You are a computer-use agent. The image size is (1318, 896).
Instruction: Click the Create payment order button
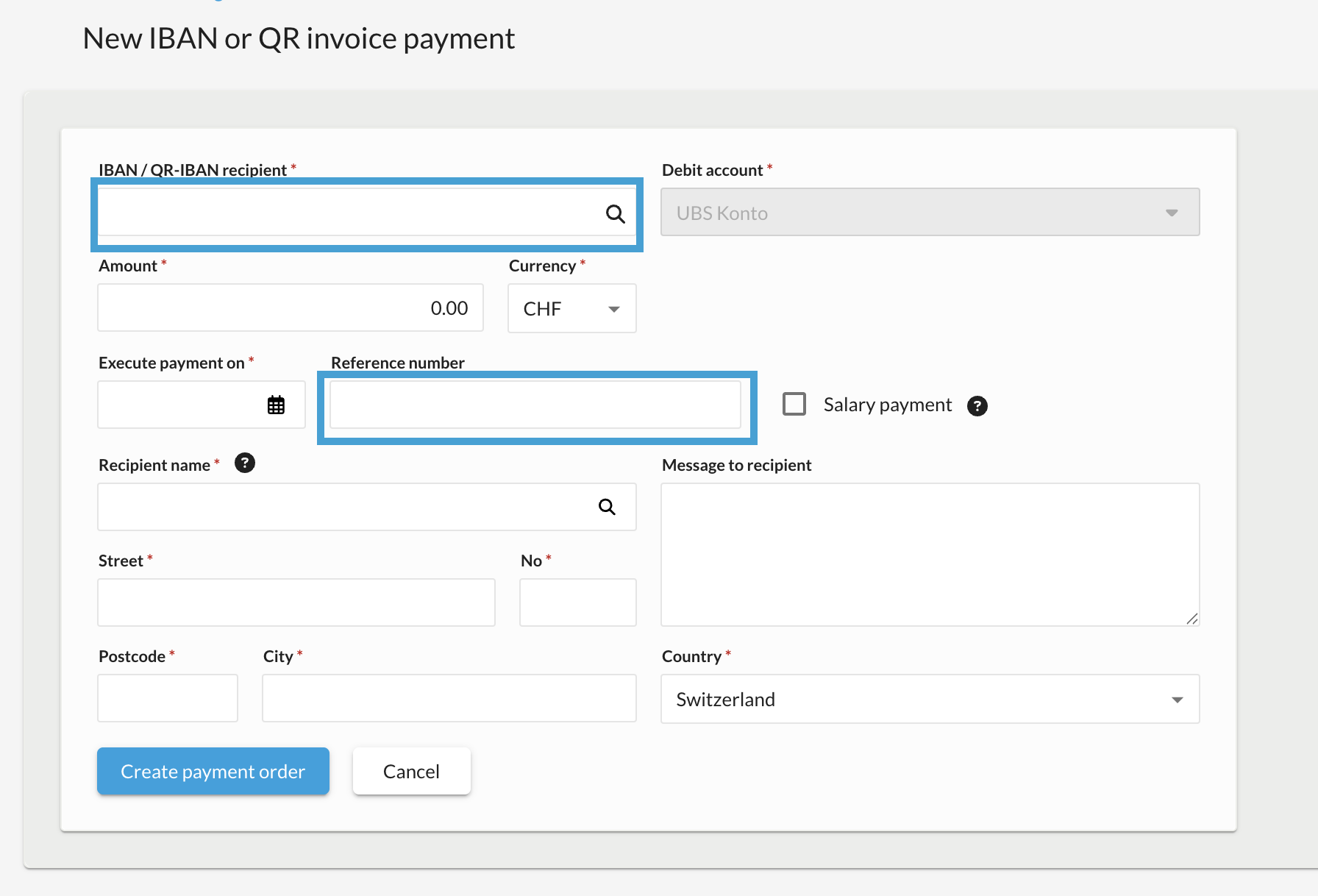[213, 771]
